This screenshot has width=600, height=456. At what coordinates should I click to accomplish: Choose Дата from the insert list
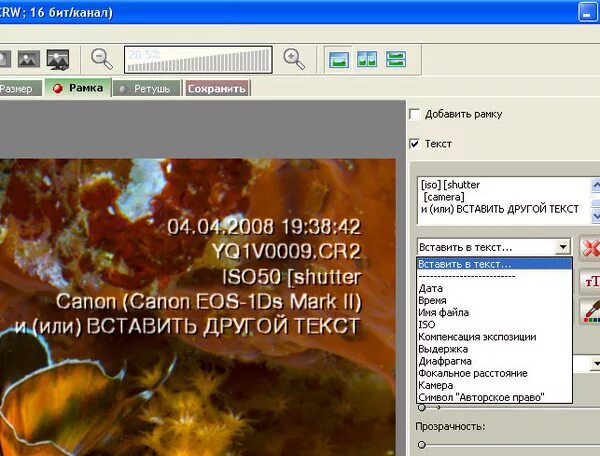coord(494,288)
